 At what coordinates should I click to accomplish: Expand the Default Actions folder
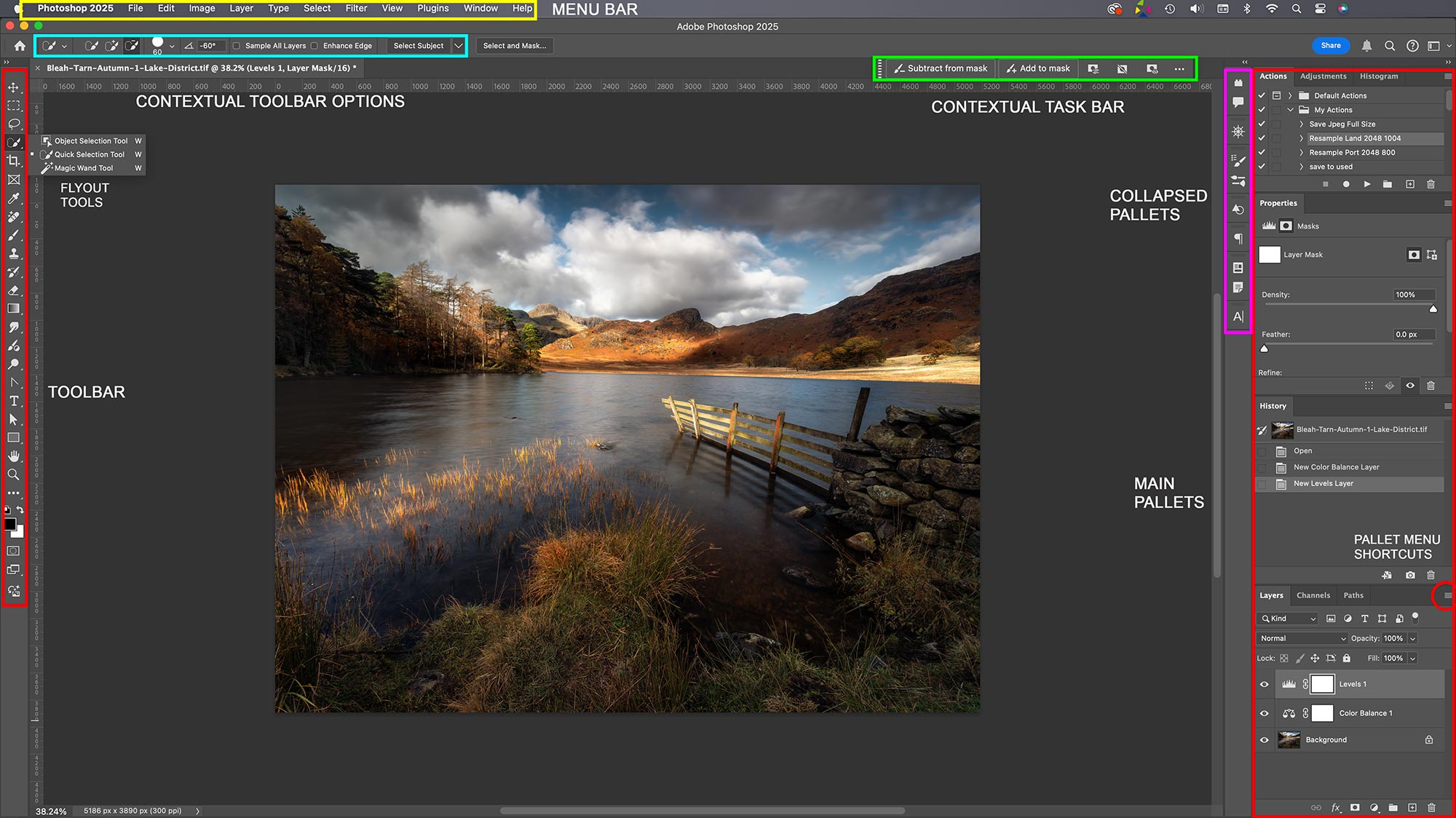coord(1290,95)
